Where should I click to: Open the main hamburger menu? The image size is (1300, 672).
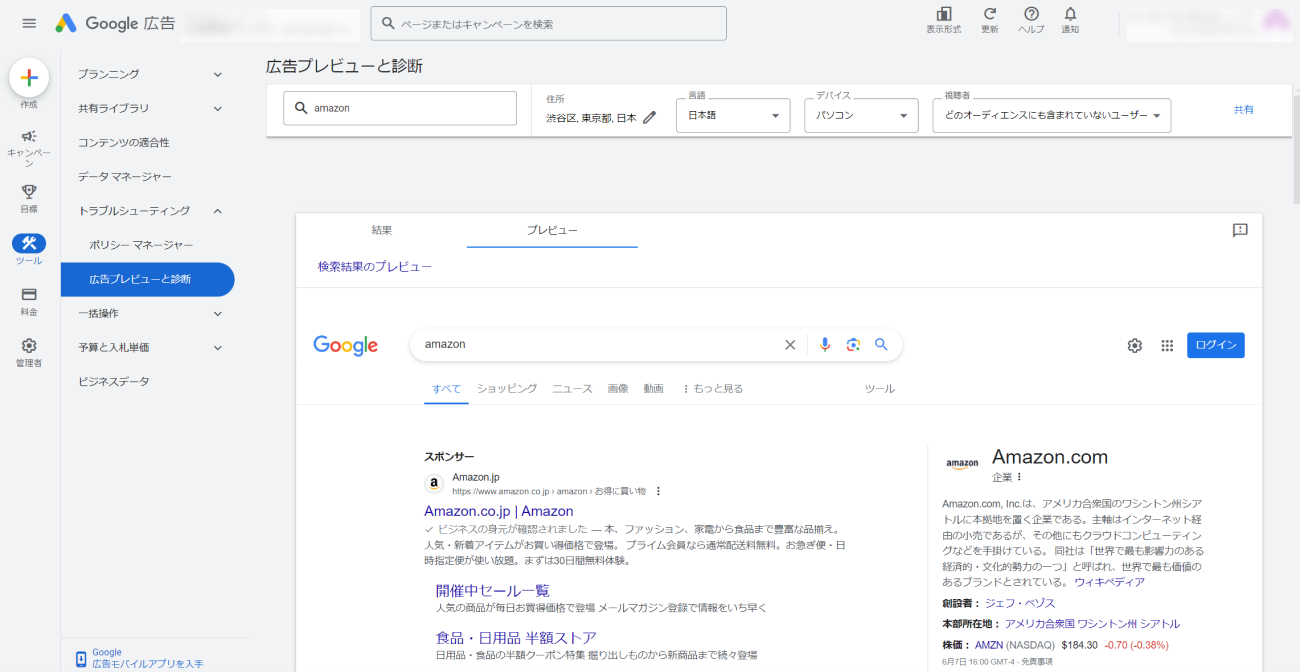click(29, 23)
